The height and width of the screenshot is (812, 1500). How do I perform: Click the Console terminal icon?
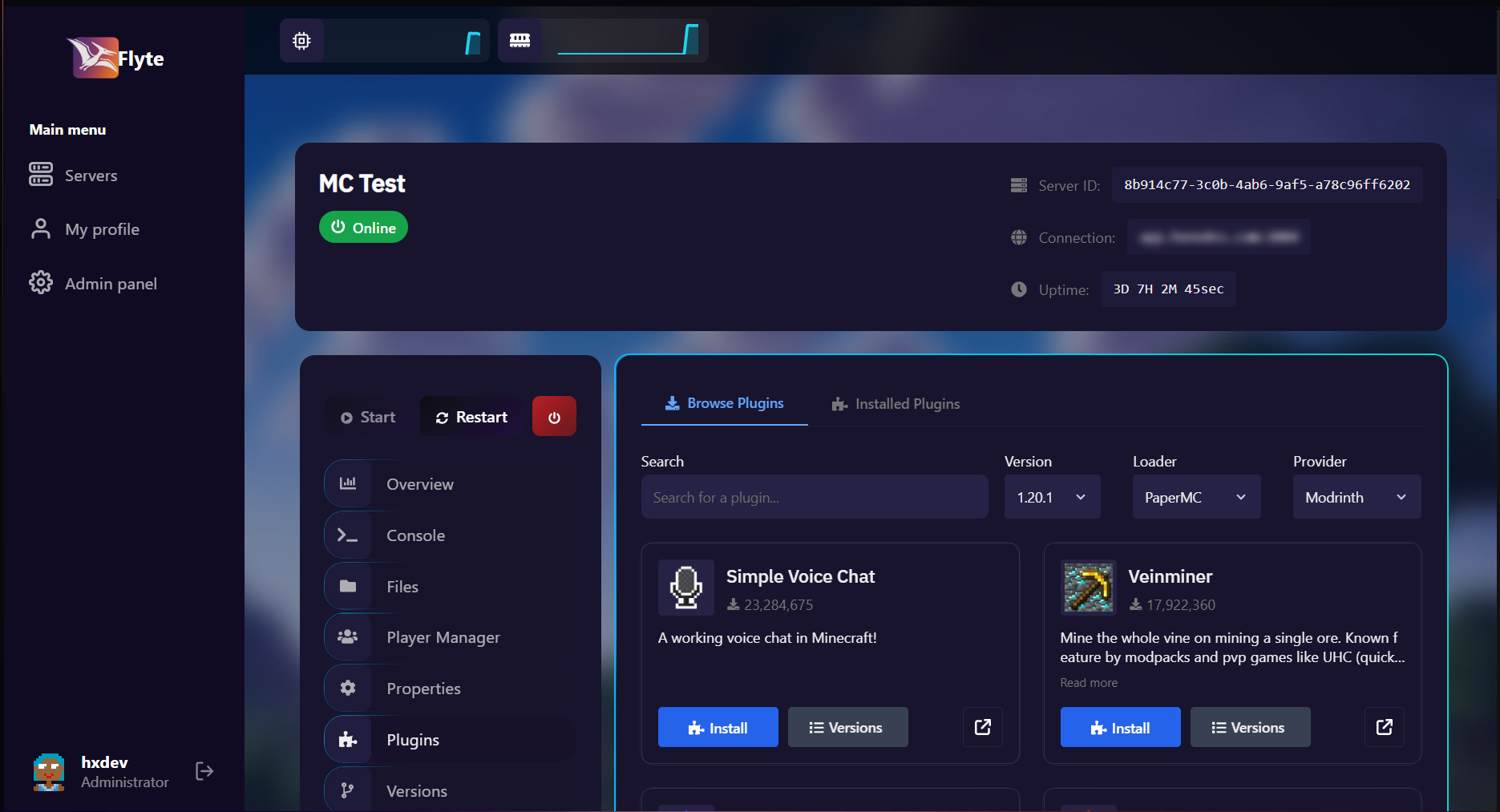pos(348,535)
